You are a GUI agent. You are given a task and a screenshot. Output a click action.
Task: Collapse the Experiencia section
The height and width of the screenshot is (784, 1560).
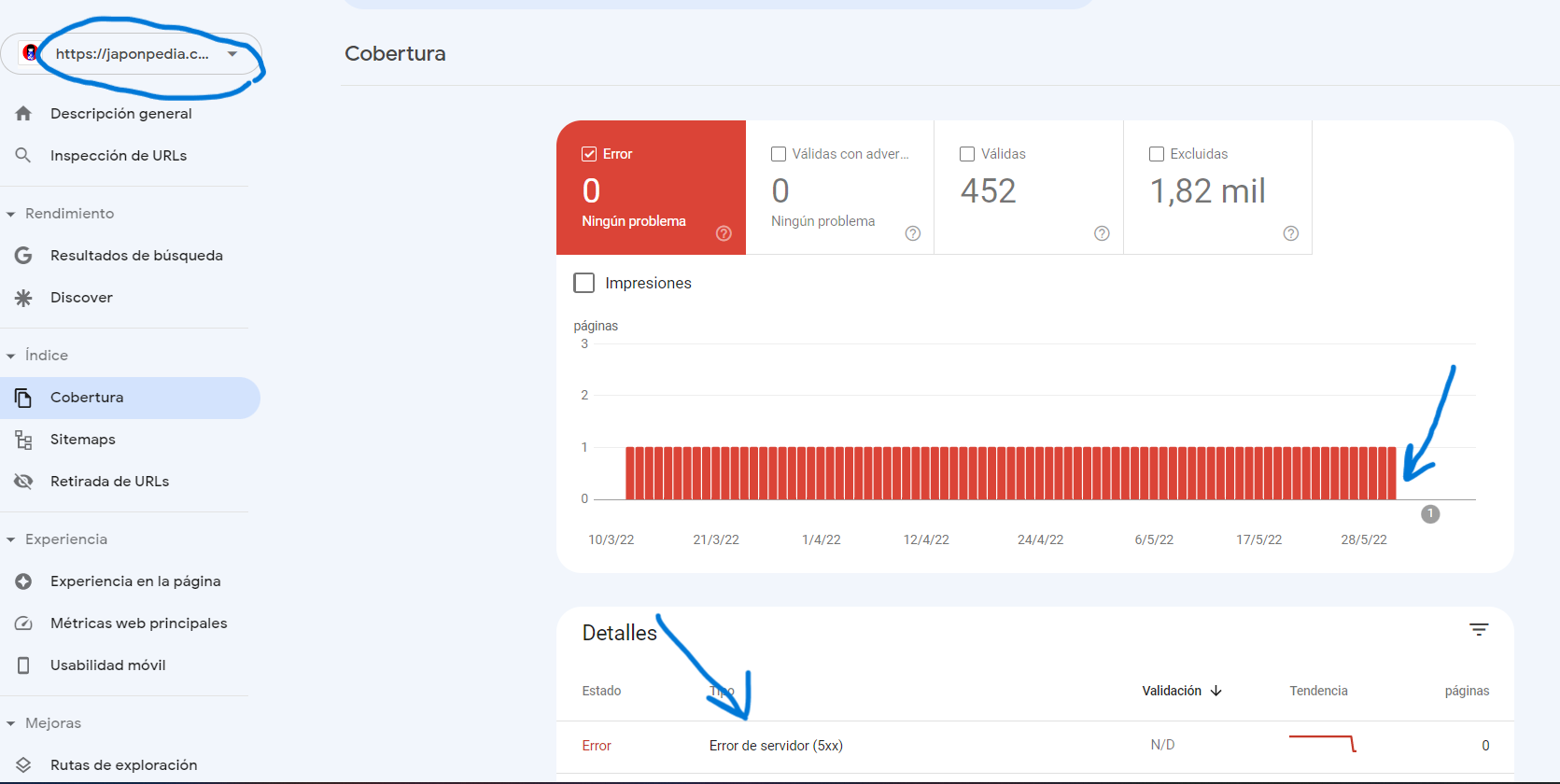(11, 539)
